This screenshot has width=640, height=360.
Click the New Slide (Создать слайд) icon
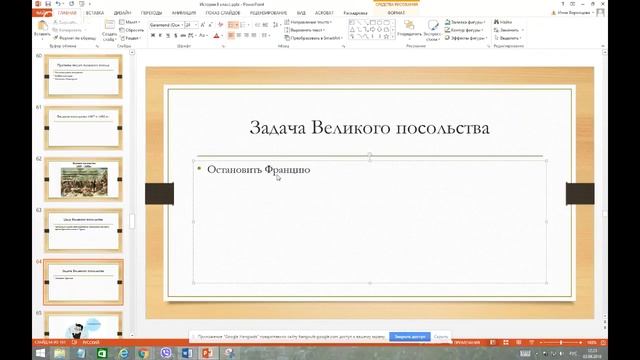coord(109,24)
